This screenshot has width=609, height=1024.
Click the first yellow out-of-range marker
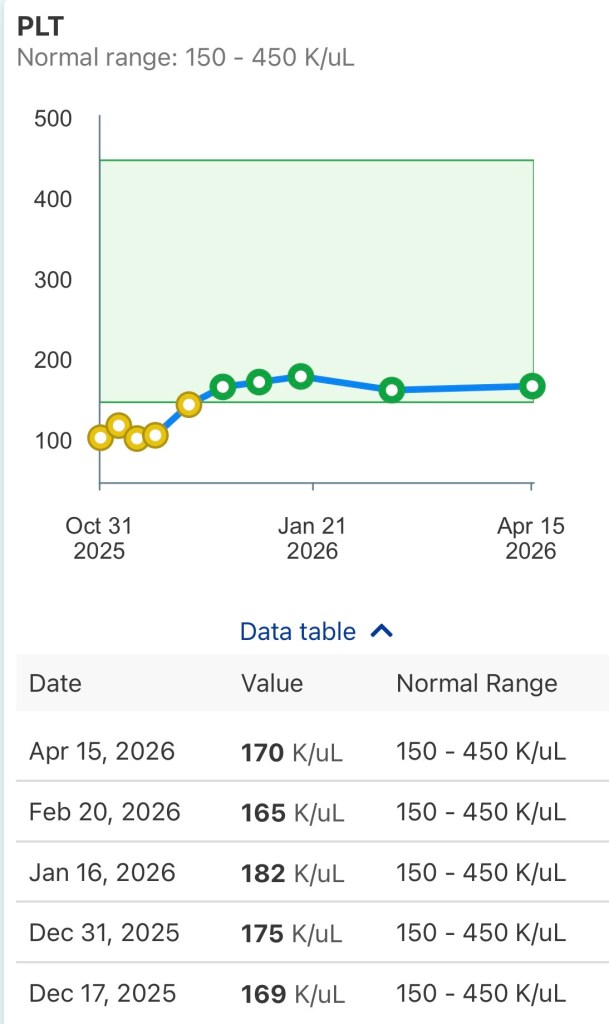pyautogui.click(x=98, y=437)
